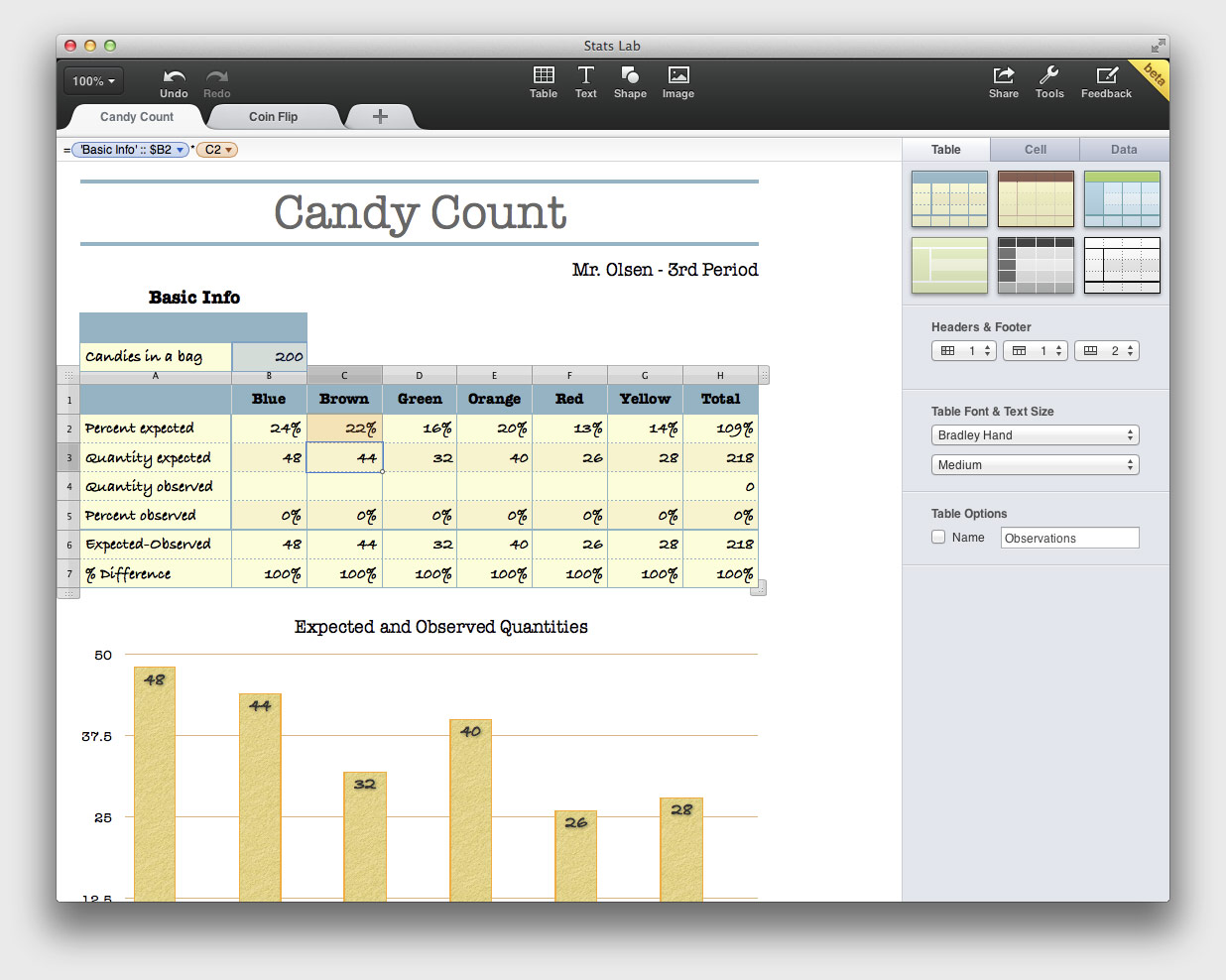This screenshot has width=1226, height=980.
Task: Select the Basic Info table title
Action: [194, 298]
